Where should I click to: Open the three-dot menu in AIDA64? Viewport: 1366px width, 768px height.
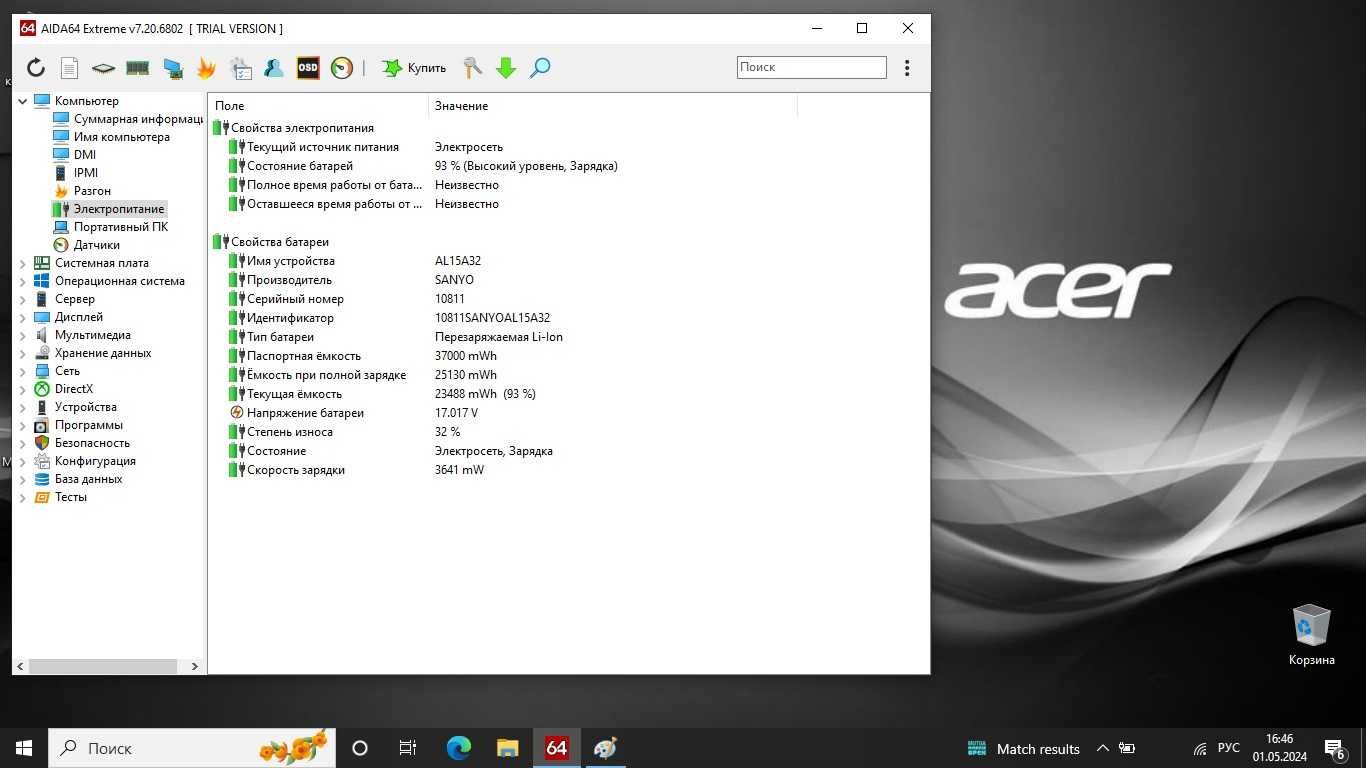(907, 68)
